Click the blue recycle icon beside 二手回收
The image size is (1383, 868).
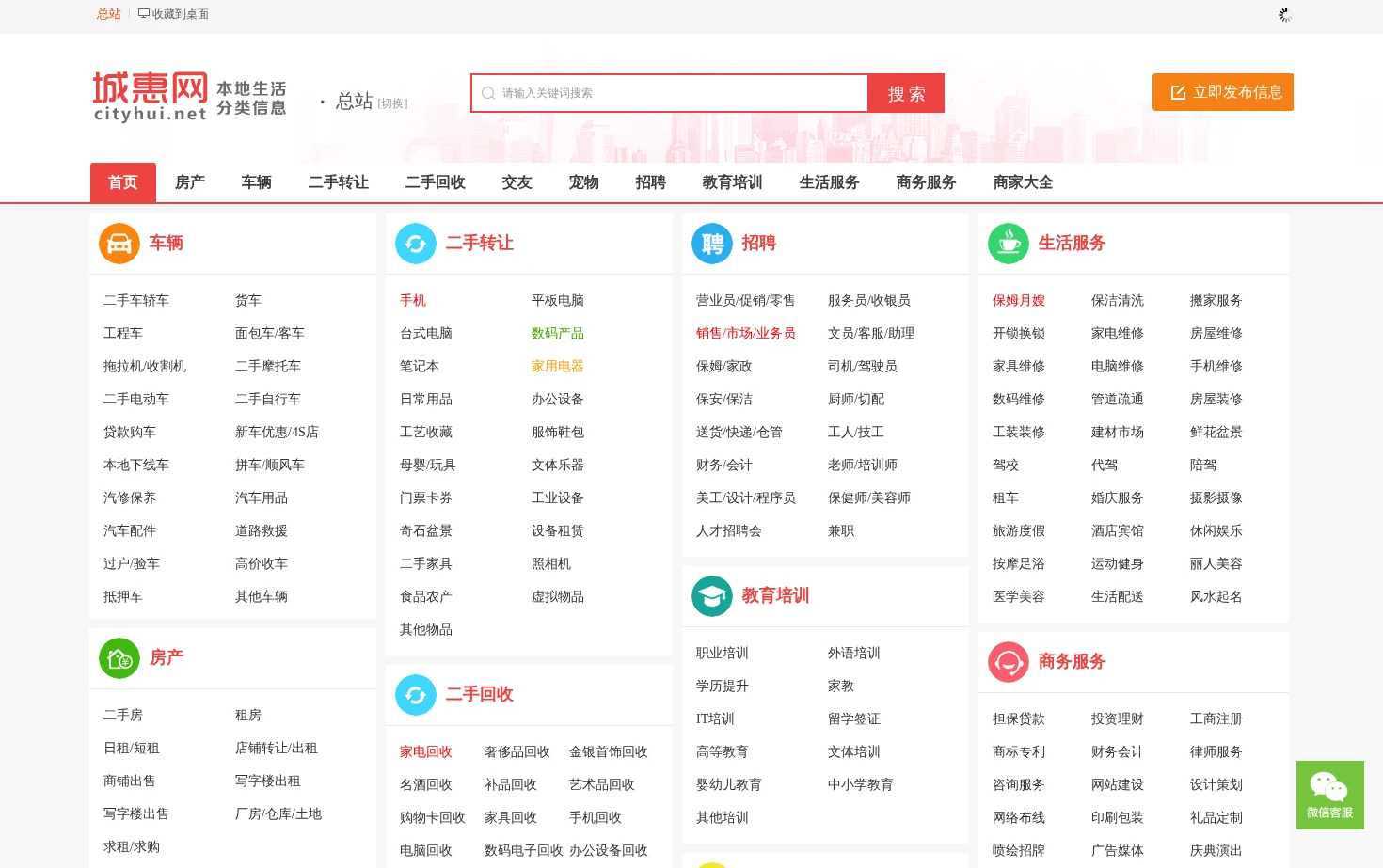[x=416, y=695]
